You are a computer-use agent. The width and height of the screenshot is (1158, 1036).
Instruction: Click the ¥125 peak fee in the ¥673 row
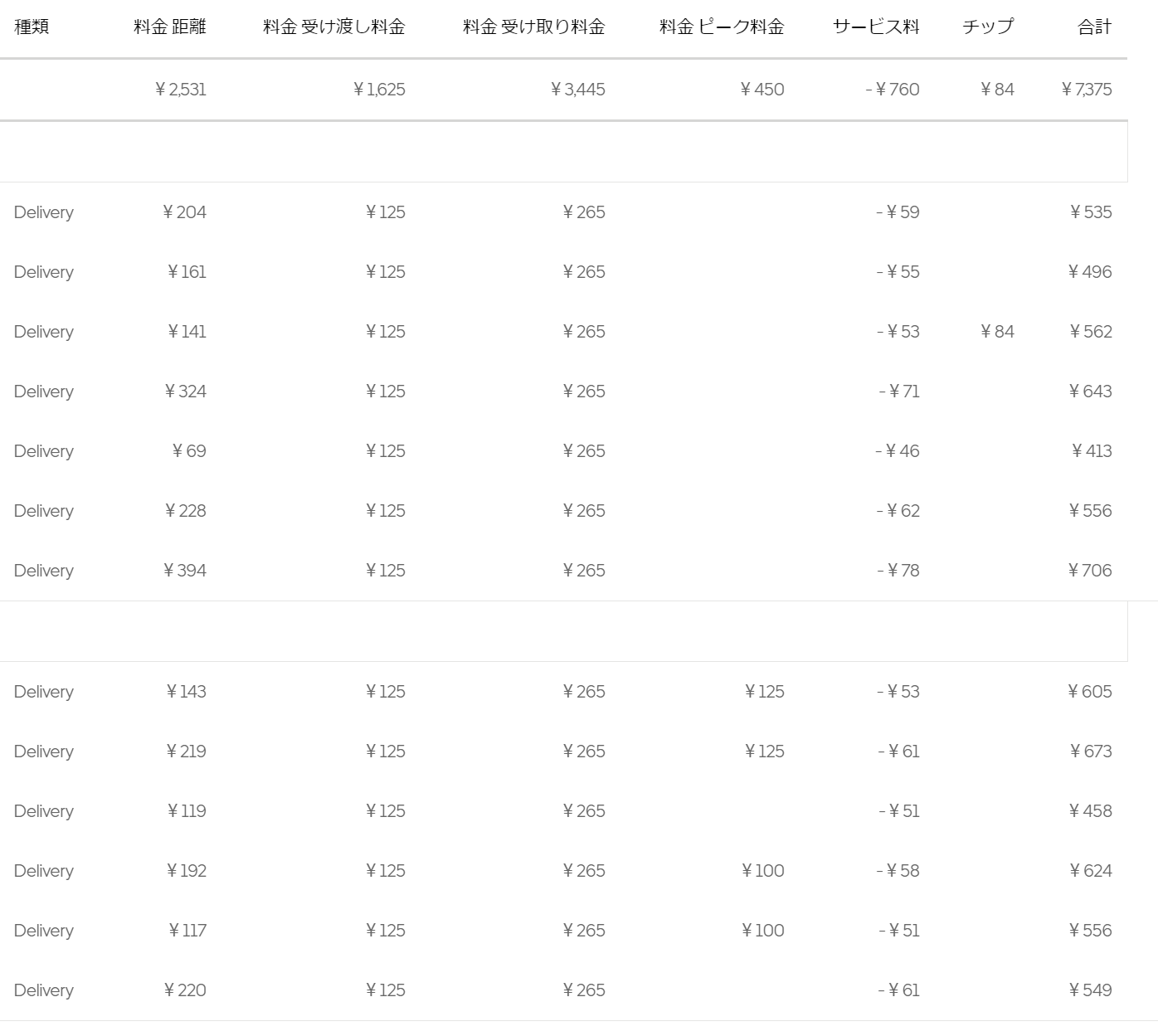(x=765, y=751)
